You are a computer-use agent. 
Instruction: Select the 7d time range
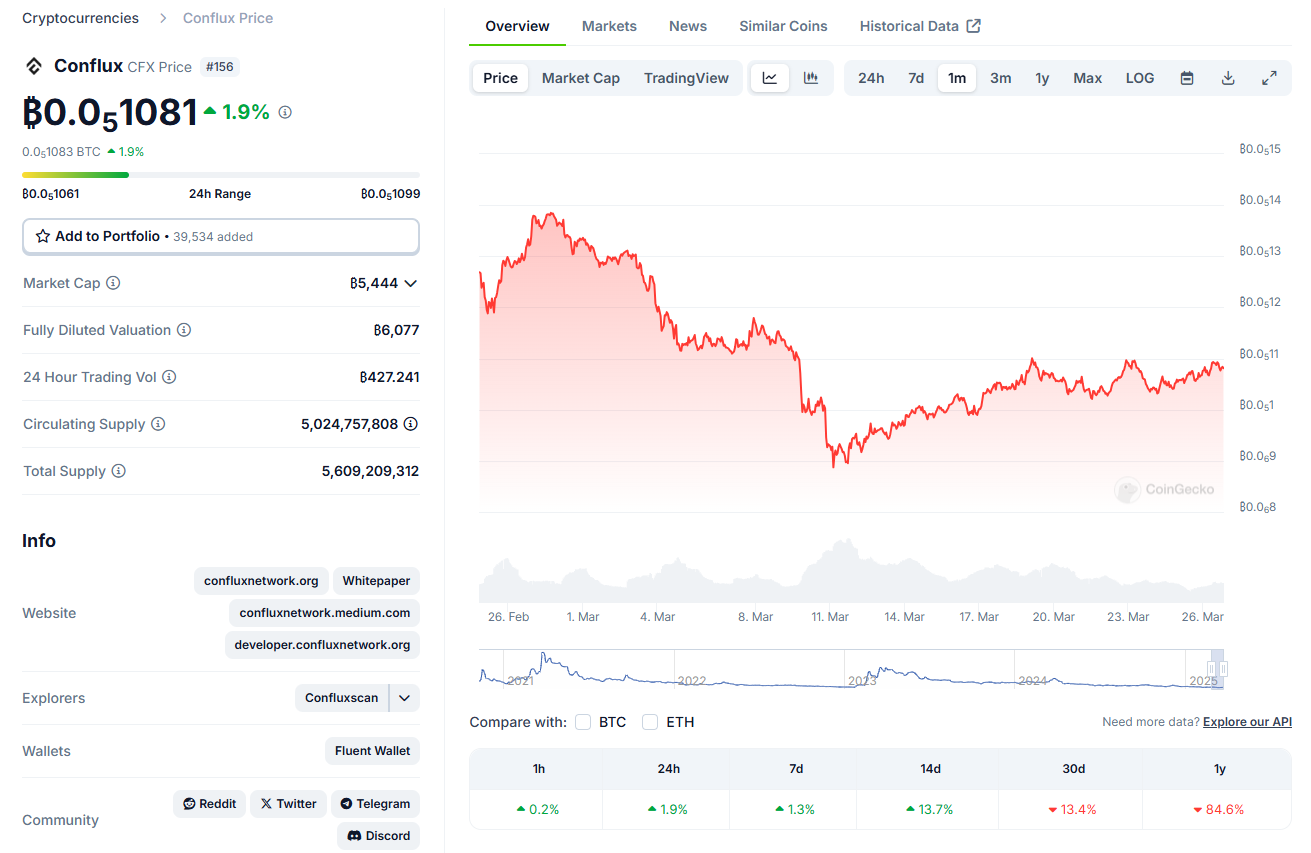tap(916, 78)
